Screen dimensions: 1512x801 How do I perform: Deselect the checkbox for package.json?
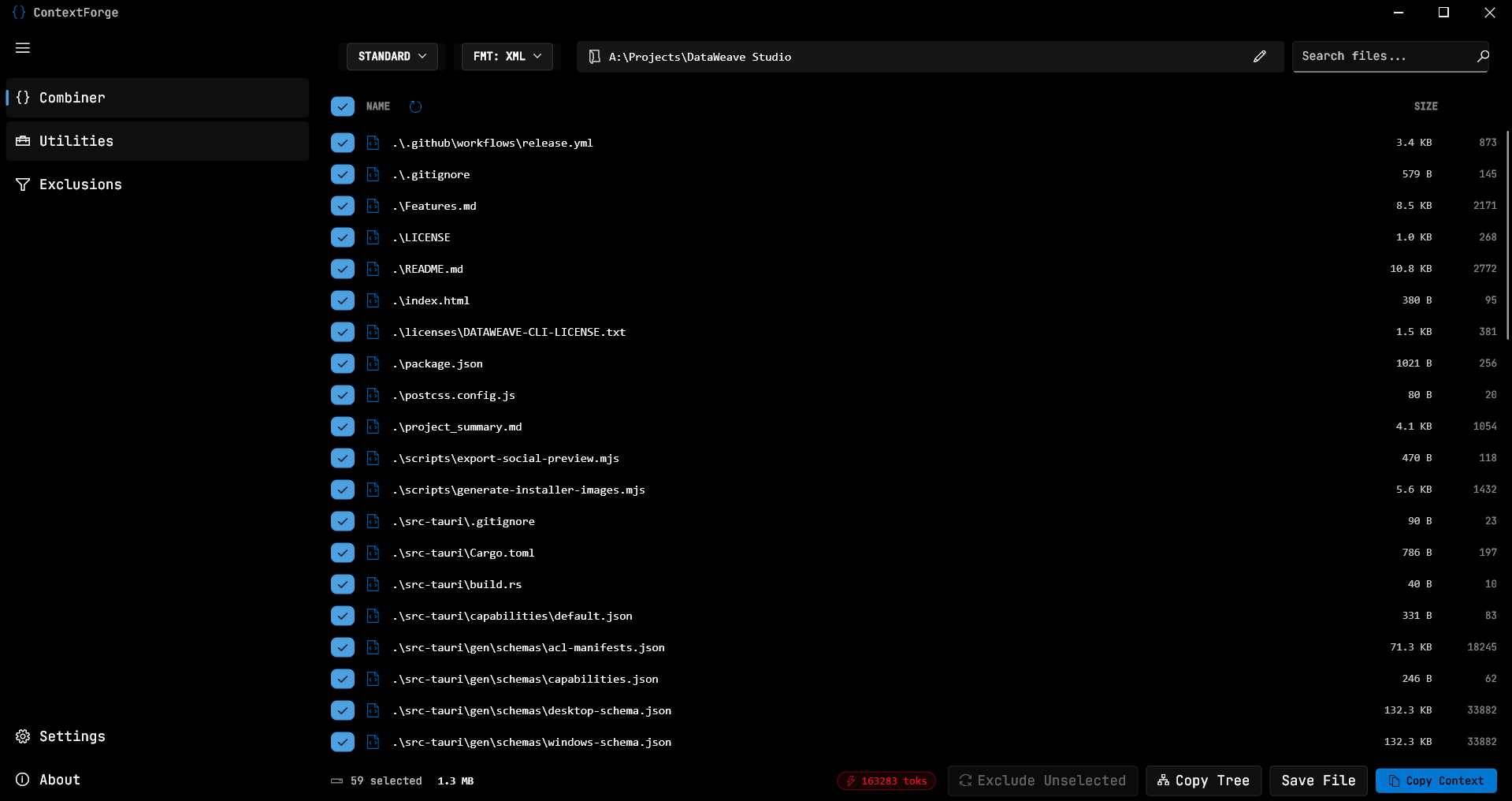342,363
